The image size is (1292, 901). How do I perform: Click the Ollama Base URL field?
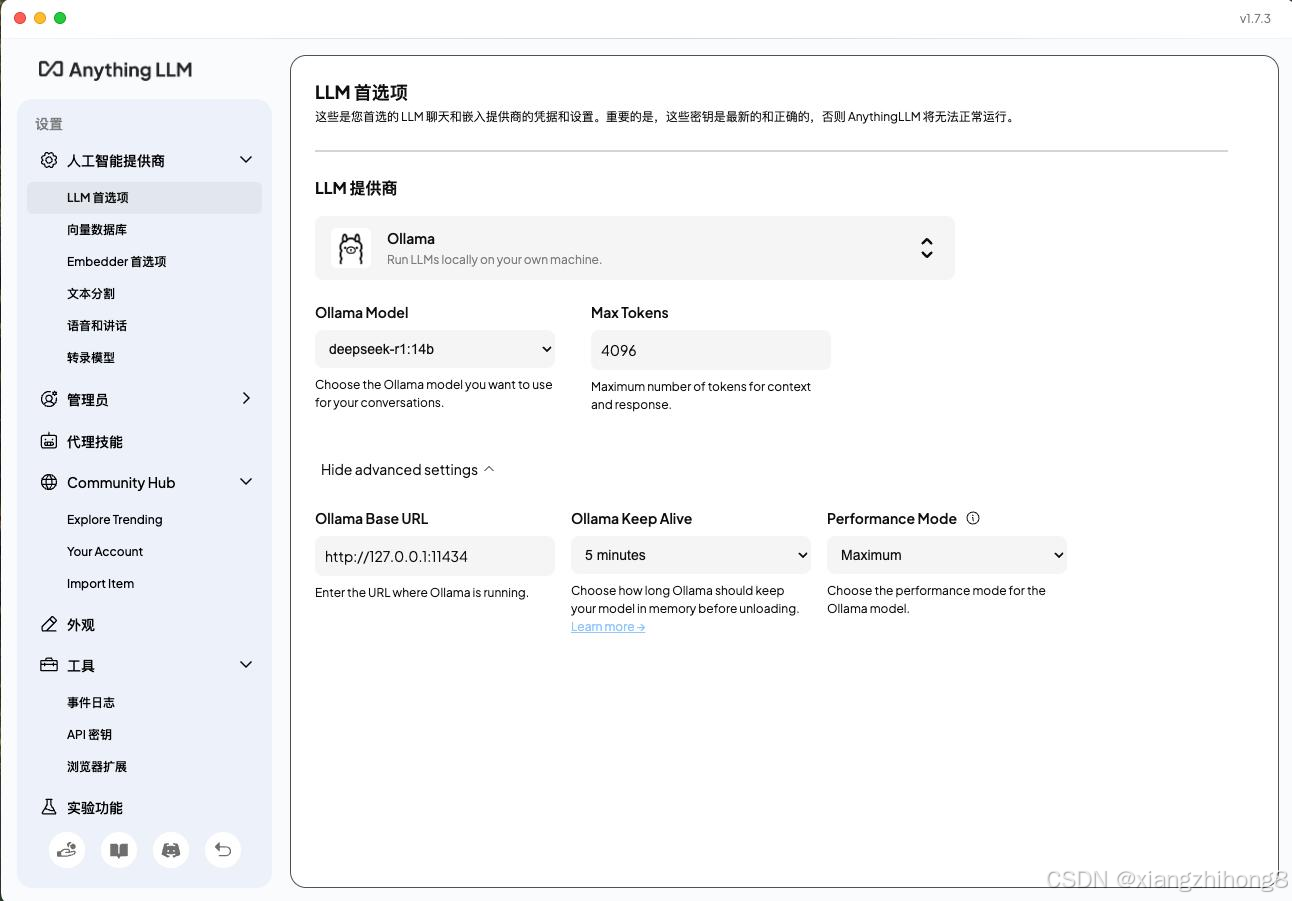[435, 556]
